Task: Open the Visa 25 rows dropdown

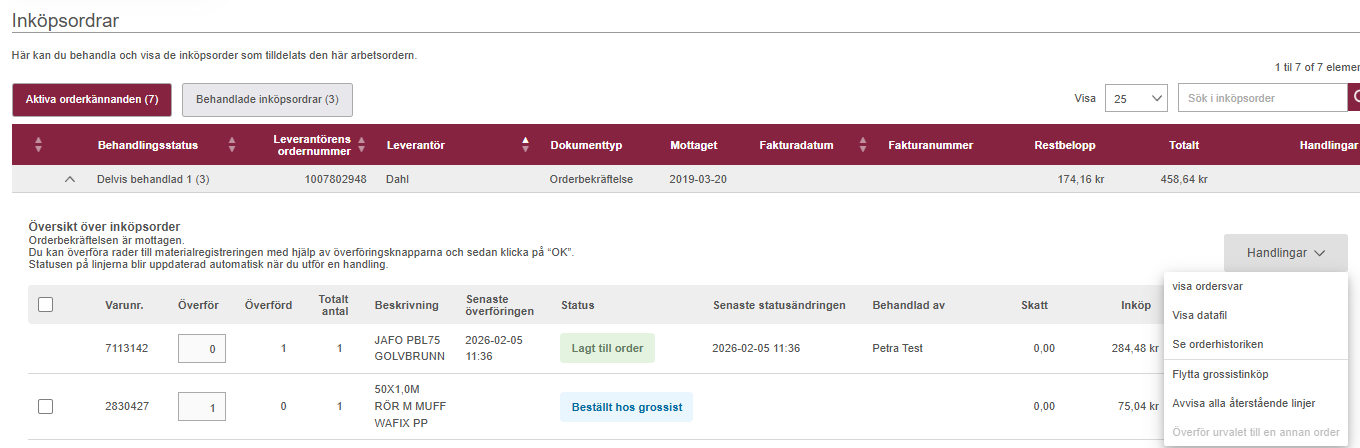Action: point(1137,98)
